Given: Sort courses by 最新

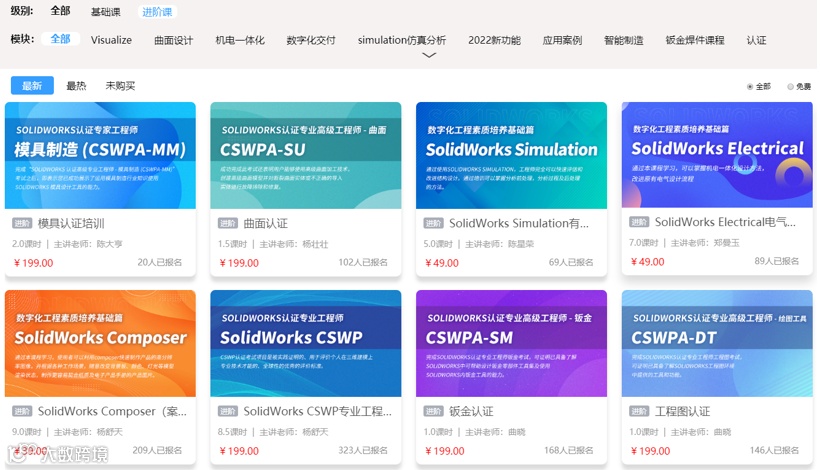Looking at the screenshot, I should click(32, 86).
